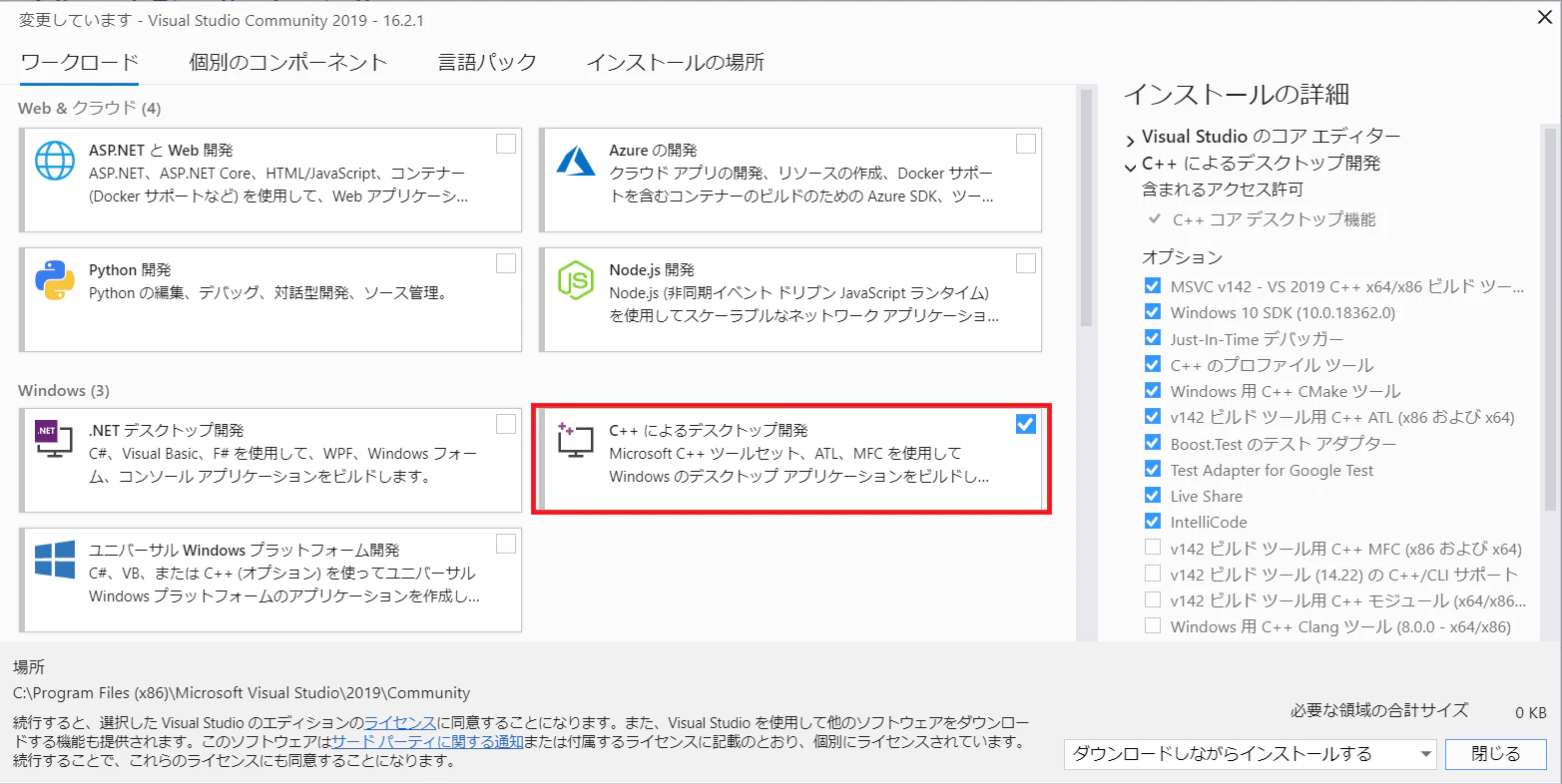Uncheck the Test Adapter for Google Test option
Viewport: 1562px width, 784px height.
click(x=1153, y=469)
